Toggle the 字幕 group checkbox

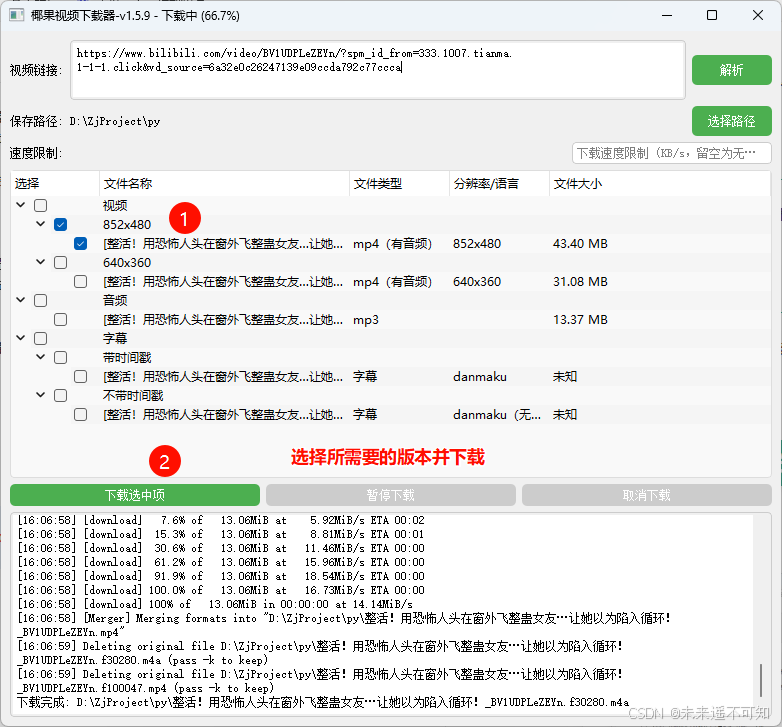point(40,338)
